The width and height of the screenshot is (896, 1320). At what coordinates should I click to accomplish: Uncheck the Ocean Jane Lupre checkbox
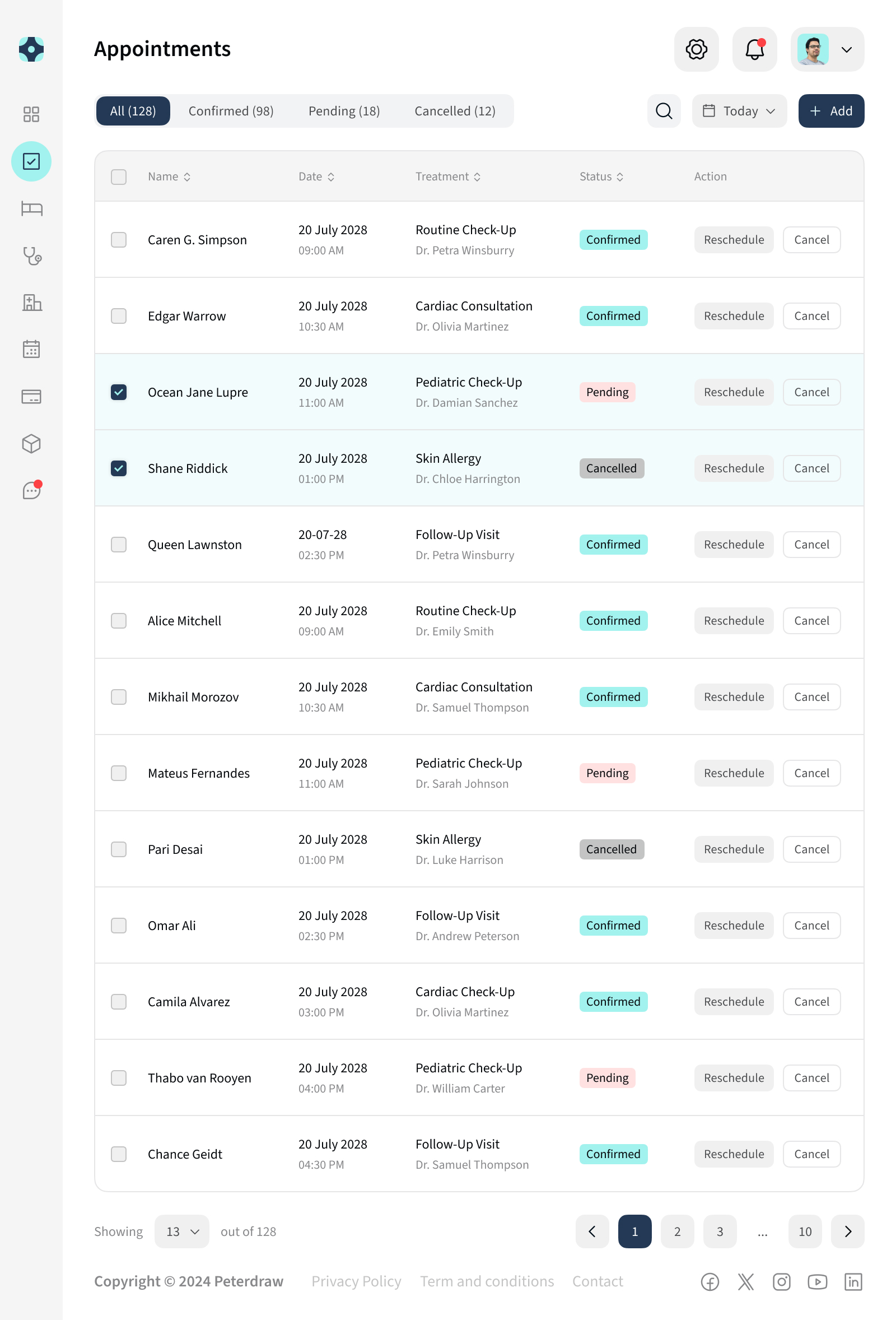click(118, 392)
